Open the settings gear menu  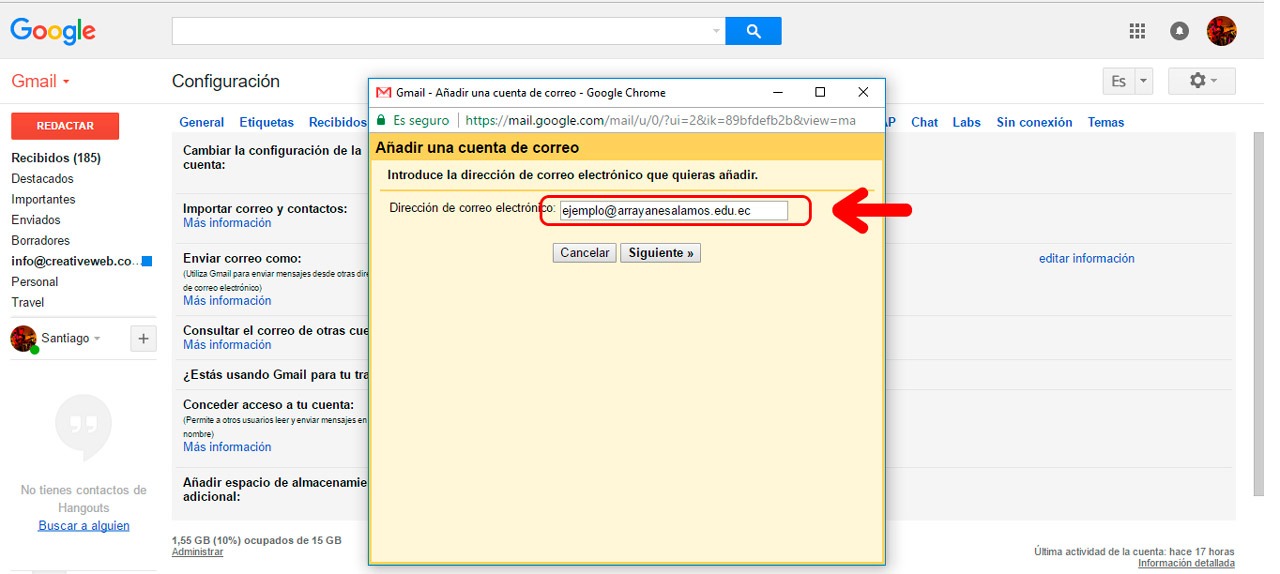(x=1202, y=81)
